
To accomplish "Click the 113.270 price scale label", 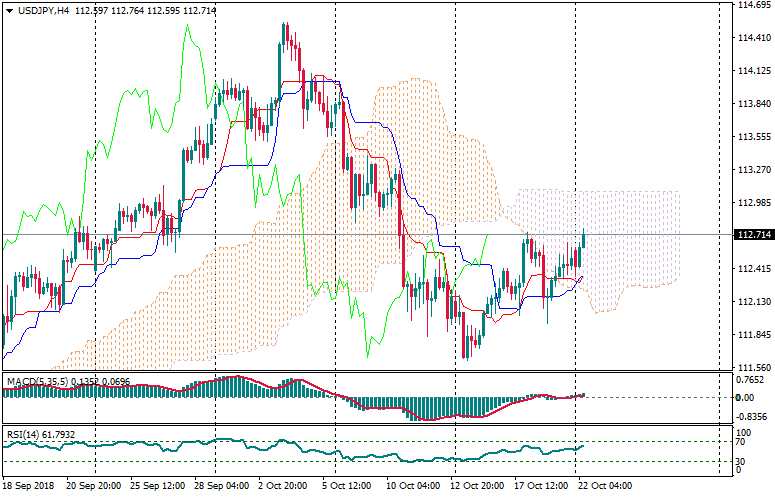I will tap(751, 170).
